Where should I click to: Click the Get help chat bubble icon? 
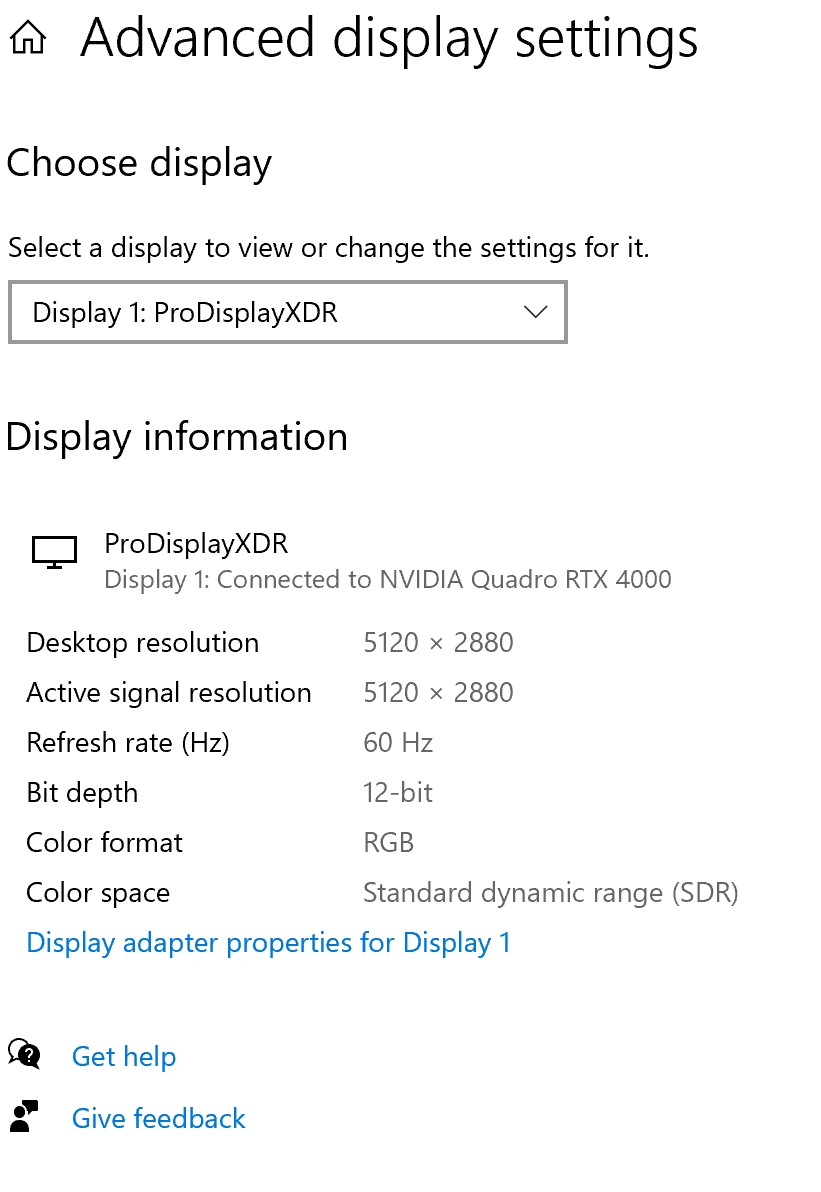(x=24, y=1054)
